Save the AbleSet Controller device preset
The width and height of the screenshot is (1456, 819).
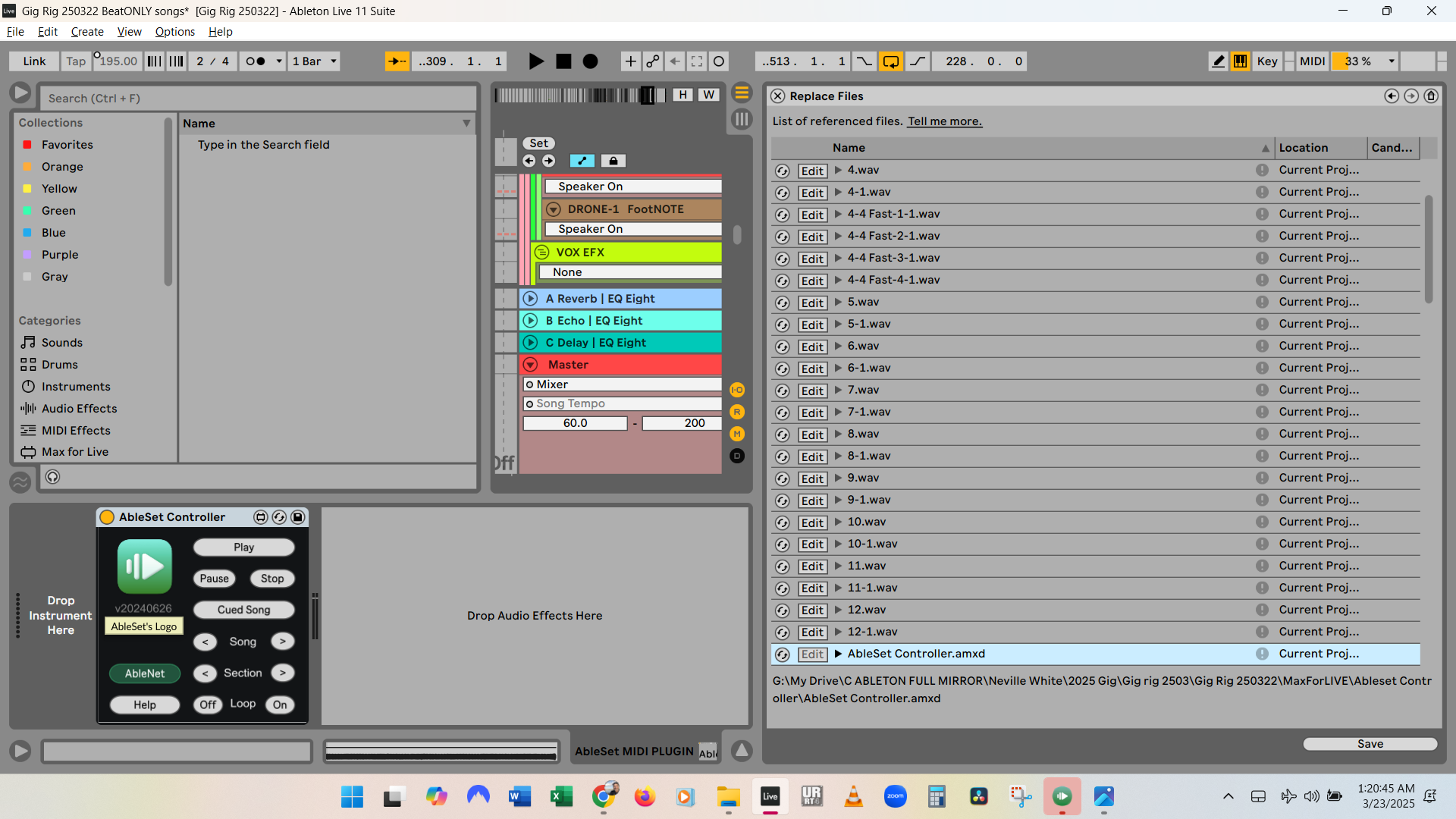[x=298, y=517]
